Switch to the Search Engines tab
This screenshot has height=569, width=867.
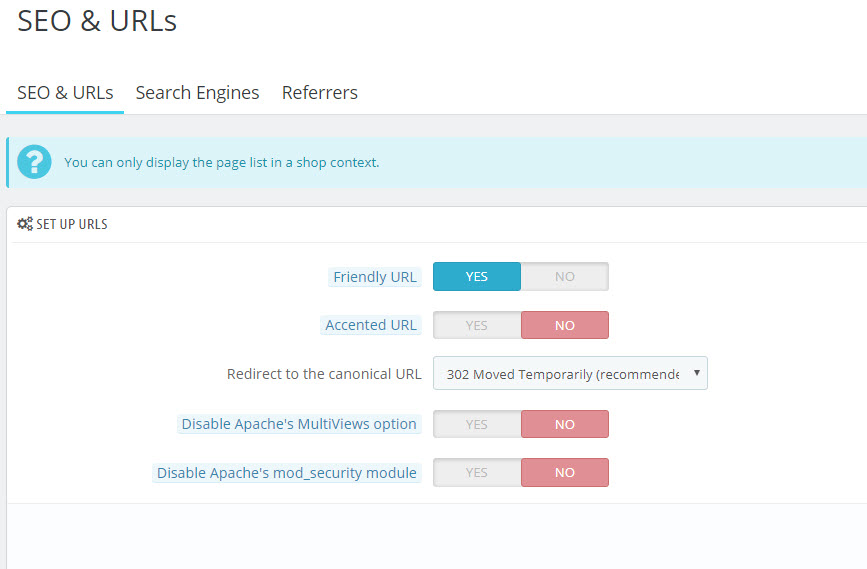pos(197,92)
